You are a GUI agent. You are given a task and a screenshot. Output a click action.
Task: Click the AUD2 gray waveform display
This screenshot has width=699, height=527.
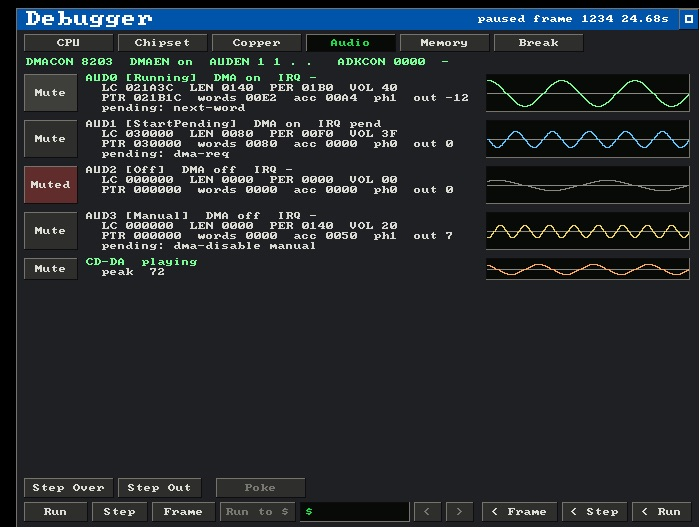click(x=588, y=185)
